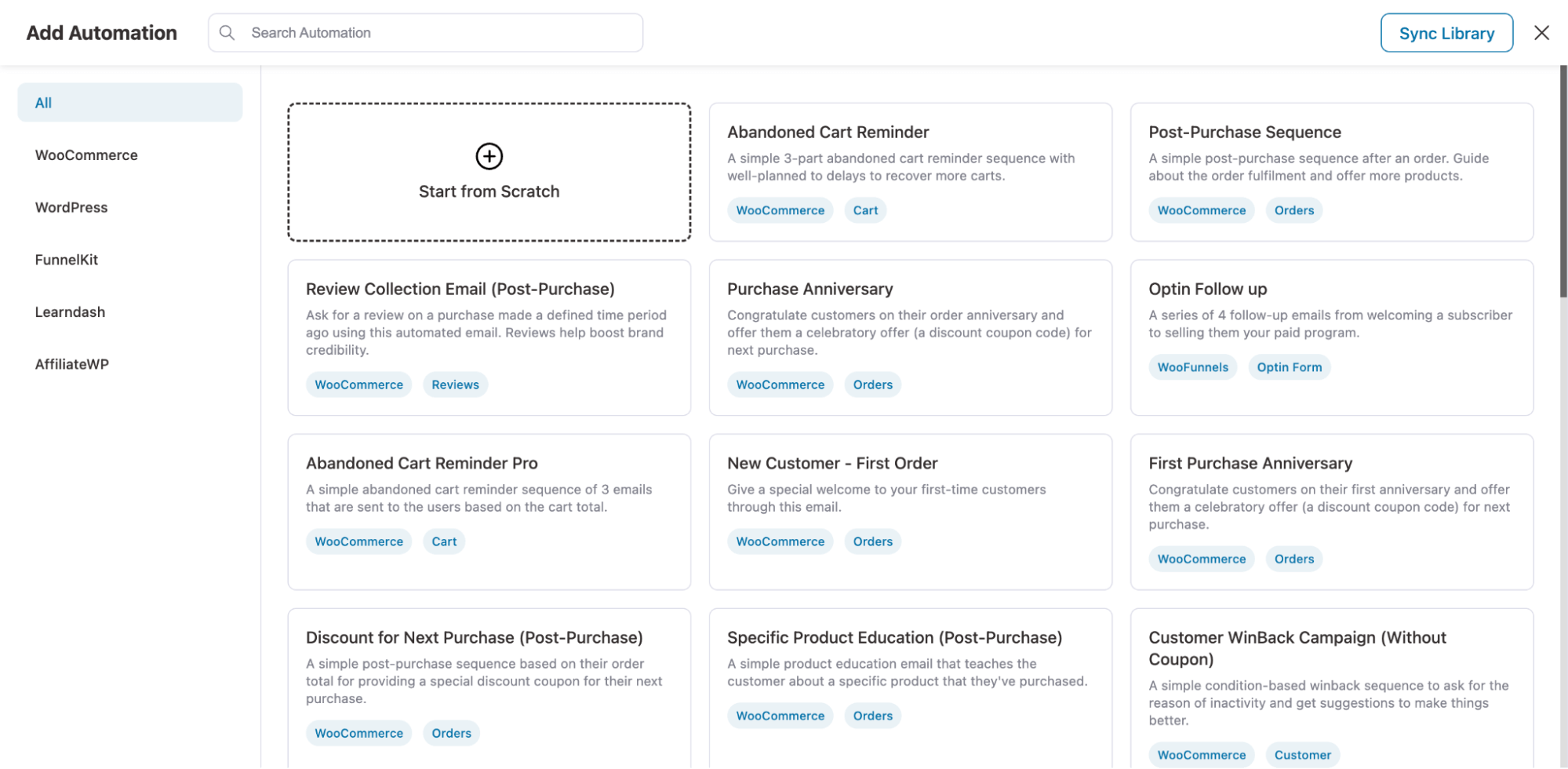
Task: Open Specific Product Education (Post-Purchase) title
Action: [894, 637]
